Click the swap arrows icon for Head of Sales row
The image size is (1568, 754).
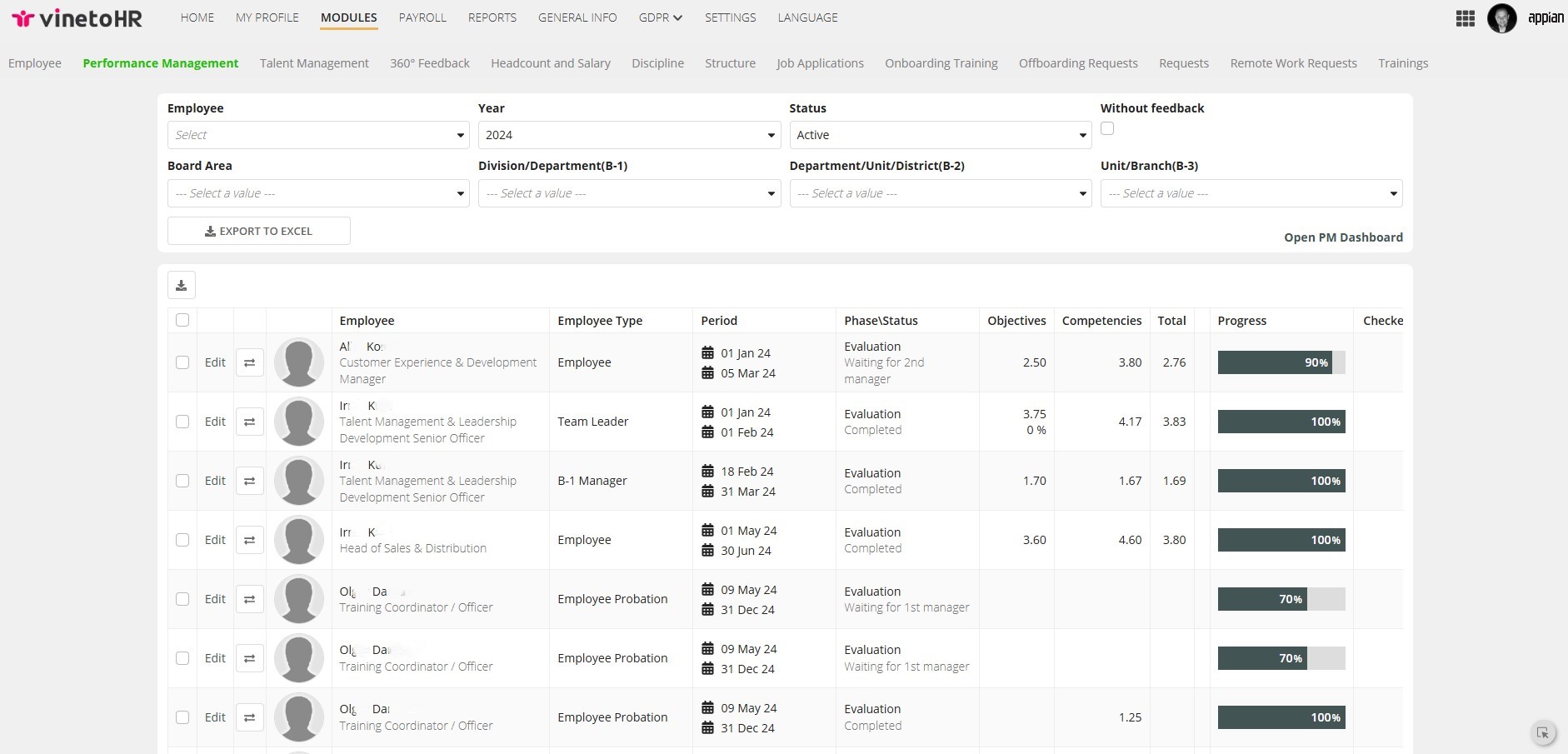coord(249,540)
